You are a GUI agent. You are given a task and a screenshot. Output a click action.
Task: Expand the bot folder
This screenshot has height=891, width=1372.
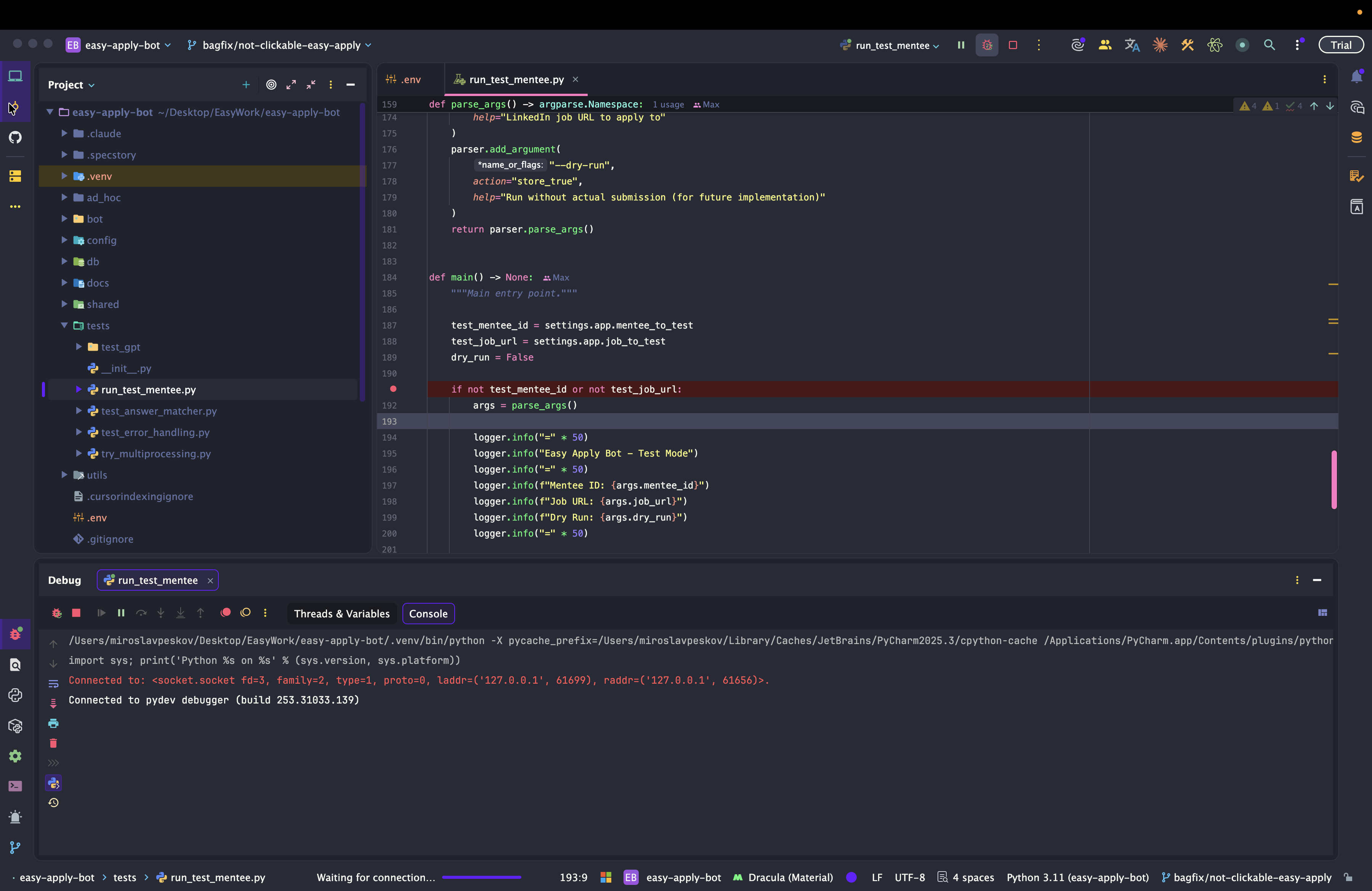(x=64, y=219)
